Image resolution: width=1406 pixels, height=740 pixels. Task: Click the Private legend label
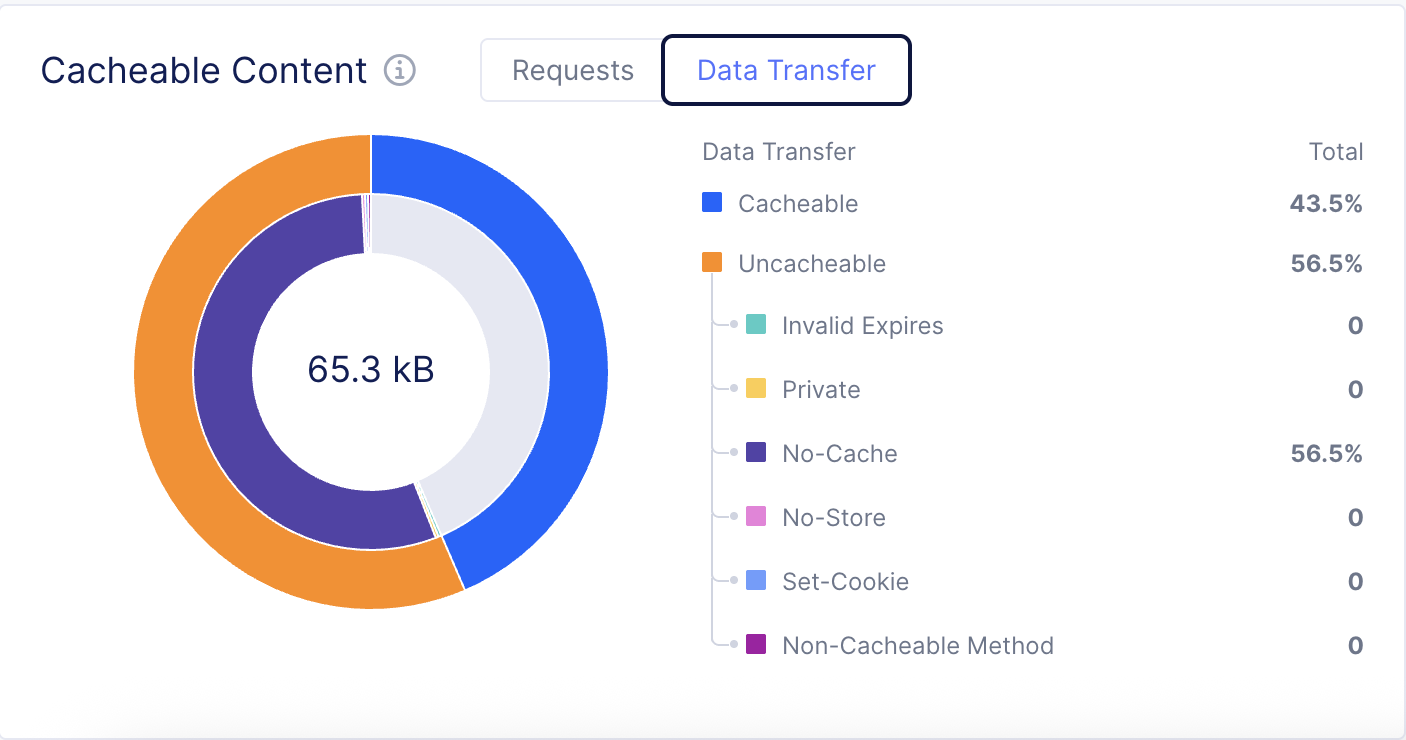click(x=820, y=389)
